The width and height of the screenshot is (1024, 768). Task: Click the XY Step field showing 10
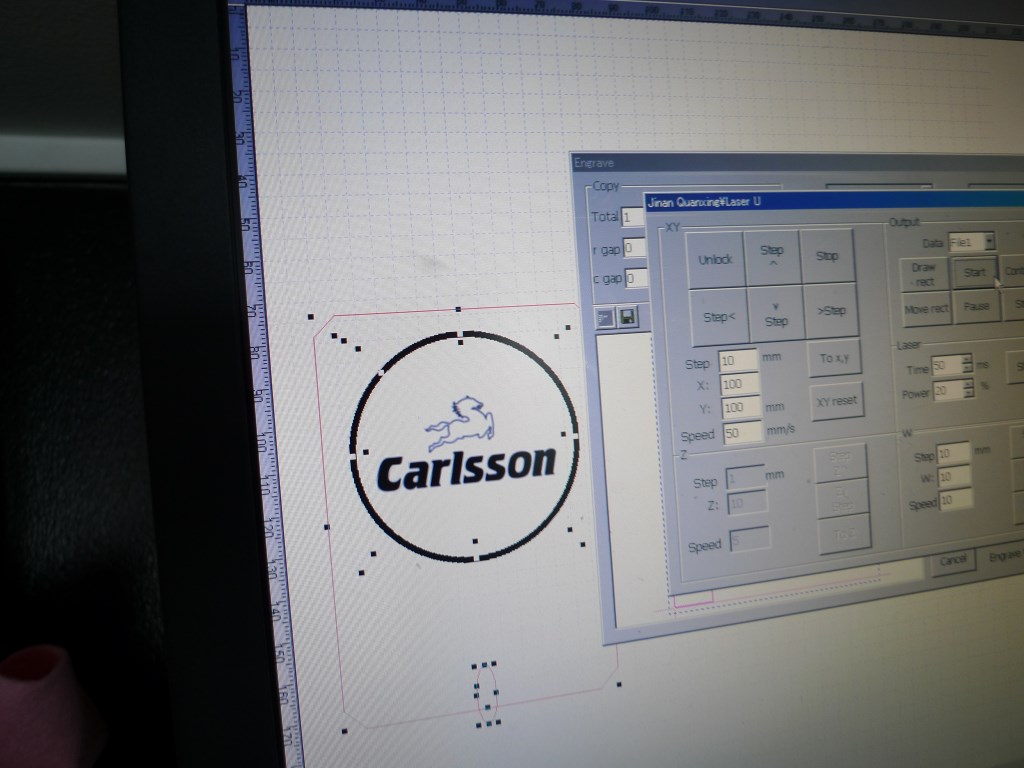point(738,360)
